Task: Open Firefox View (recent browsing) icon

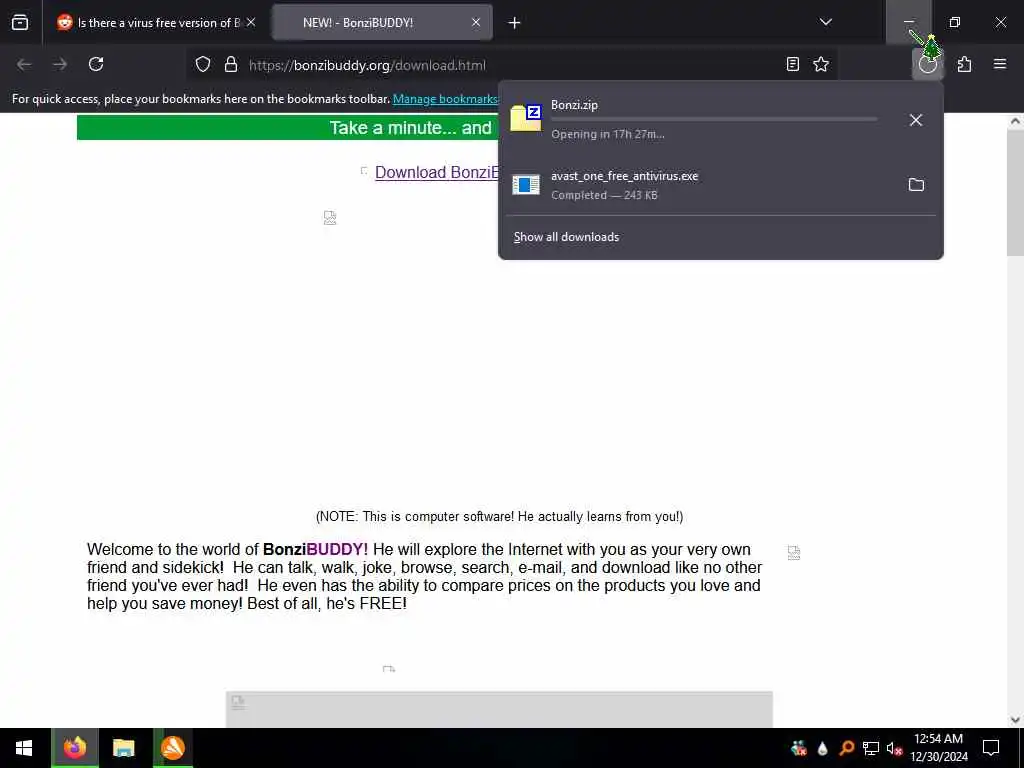Action: pyautogui.click(x=20, y=22)
